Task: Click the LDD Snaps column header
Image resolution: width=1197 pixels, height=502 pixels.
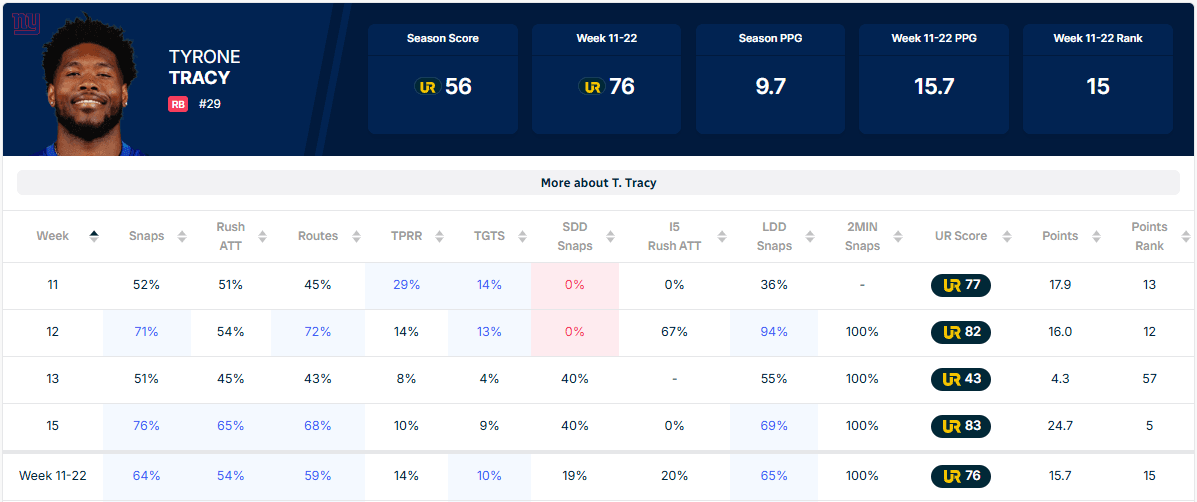Action: [773, 236]
